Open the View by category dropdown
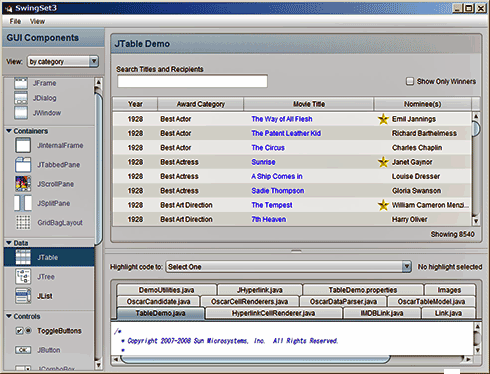The height and width of the screenshot is (374, 490). (x=63, y=61)
